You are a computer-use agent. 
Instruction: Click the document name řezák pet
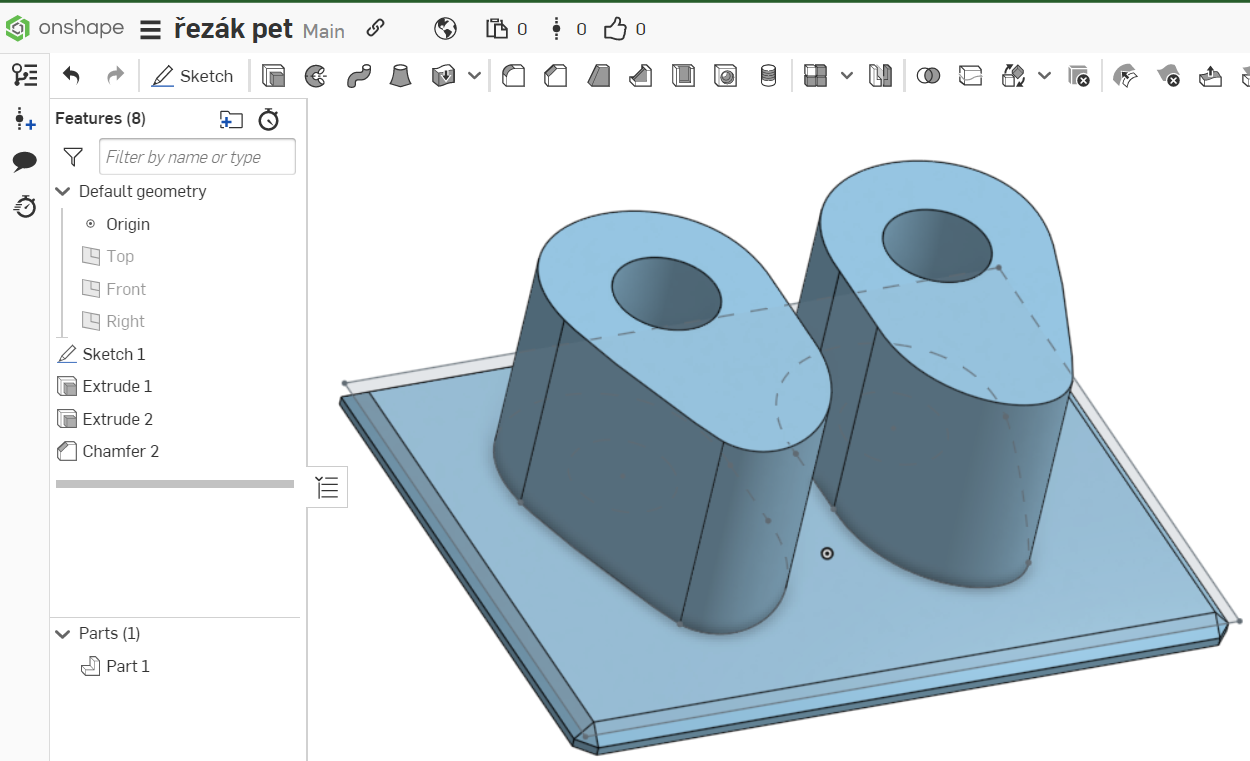tap(233, 29)
